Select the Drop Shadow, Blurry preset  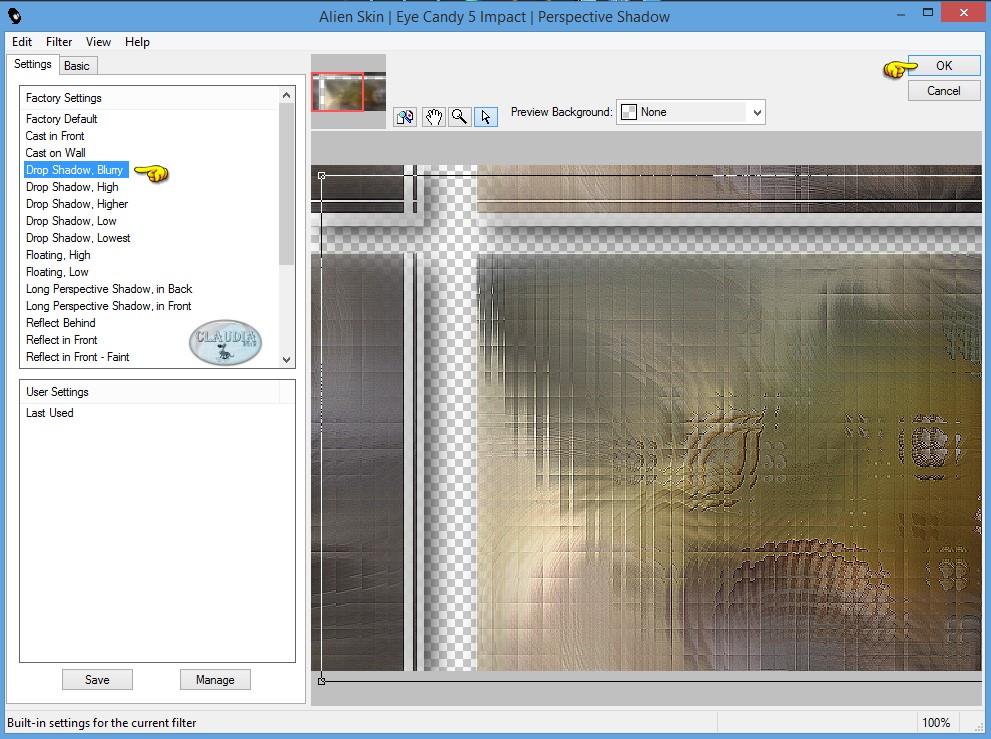(76, 170)
